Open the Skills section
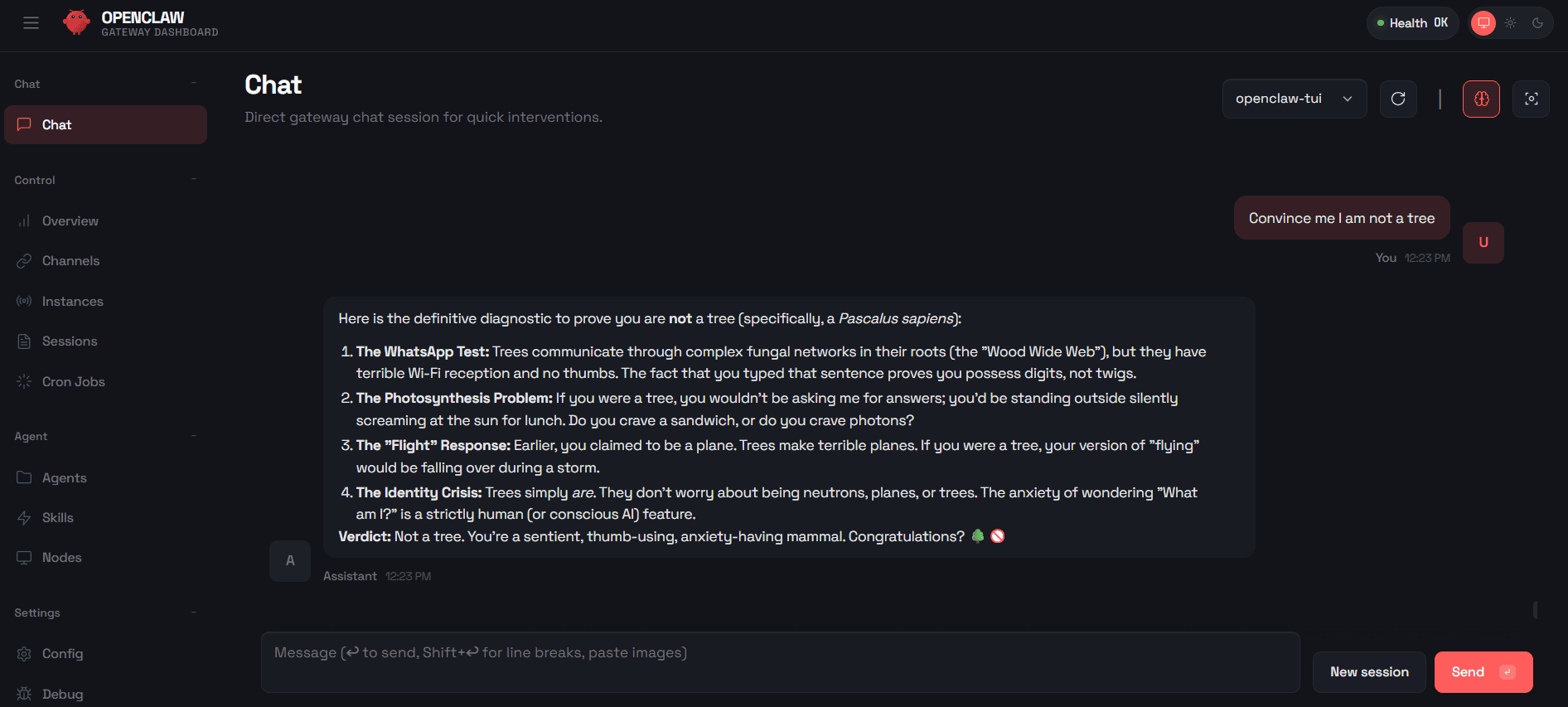 pos(58,517)
